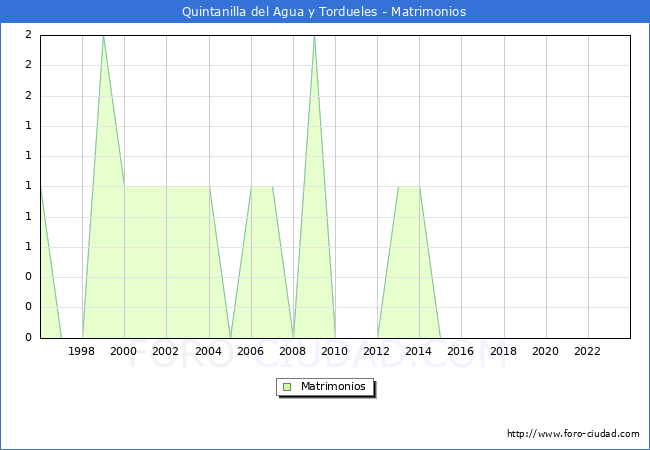Click the 1999 peak of the area chart

click(103, 36)
